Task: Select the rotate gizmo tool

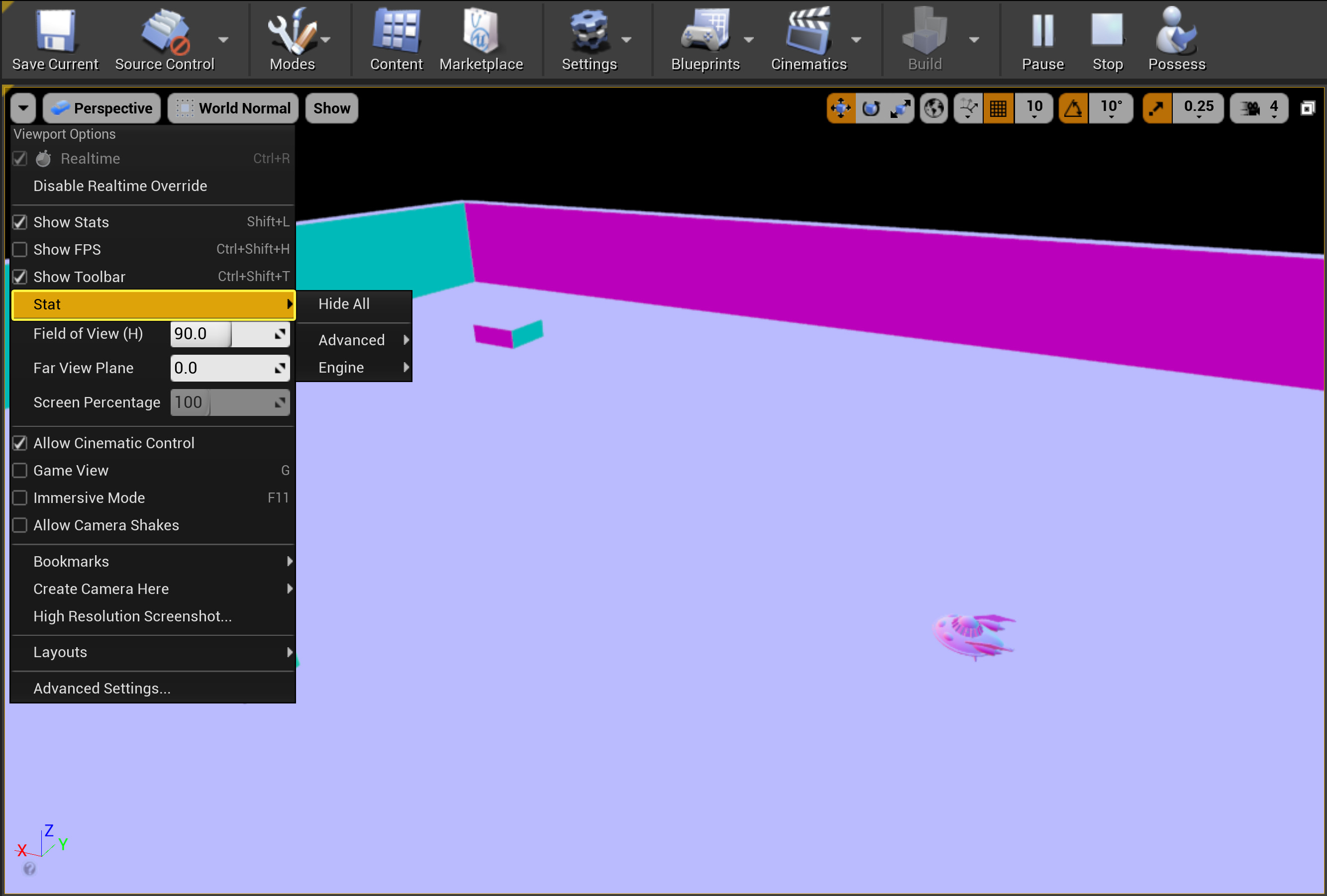Action: (870, 108)
